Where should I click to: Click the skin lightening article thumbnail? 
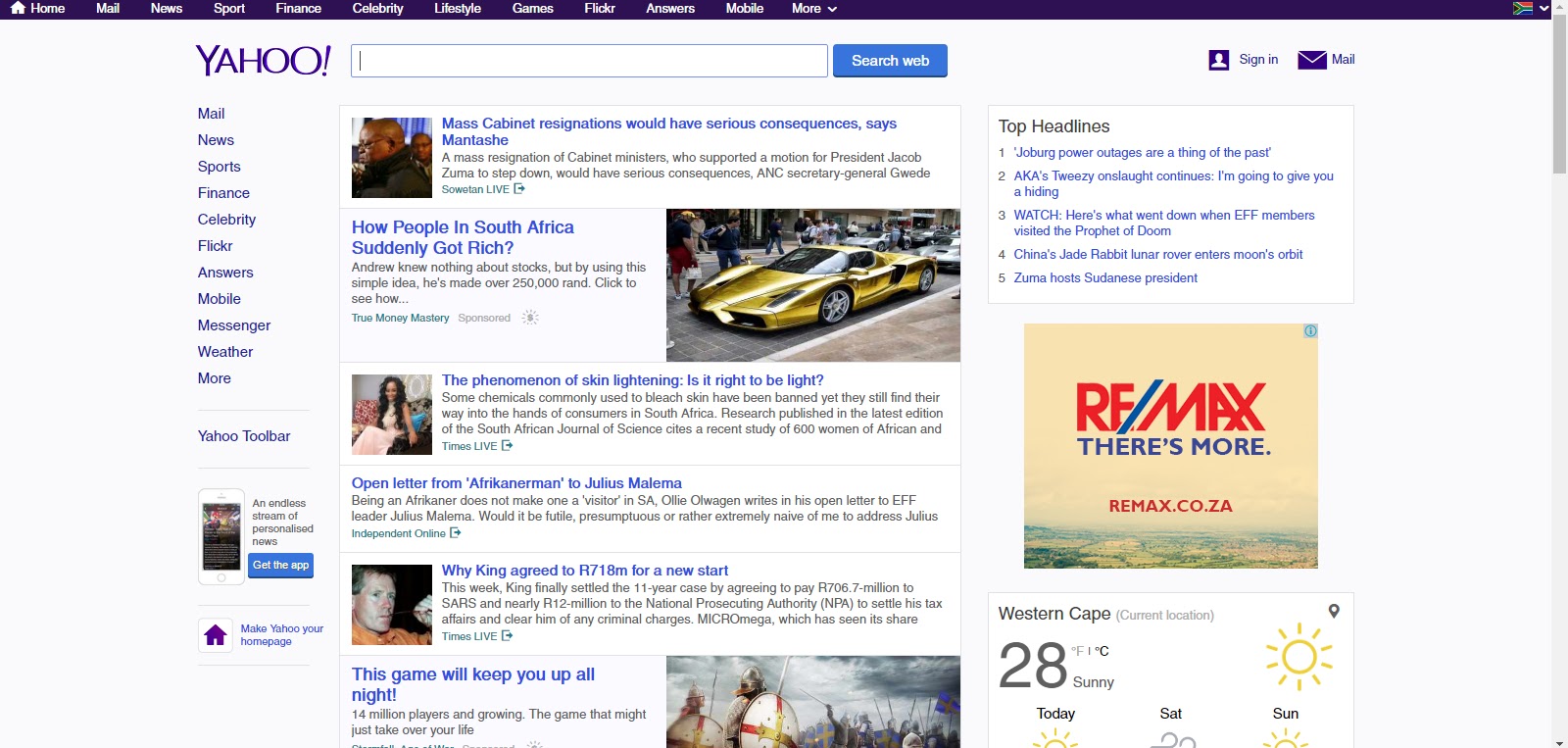point(392,415)
